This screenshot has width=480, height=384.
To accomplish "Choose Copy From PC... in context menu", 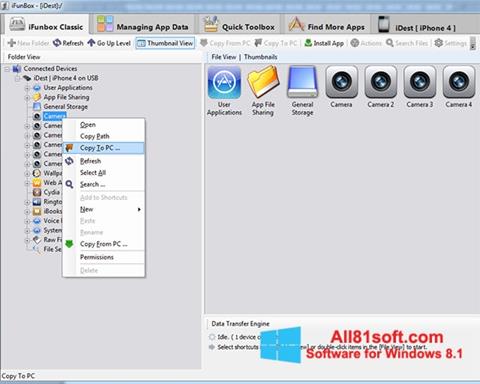I will pyautogui.click(x=104, y=244).
